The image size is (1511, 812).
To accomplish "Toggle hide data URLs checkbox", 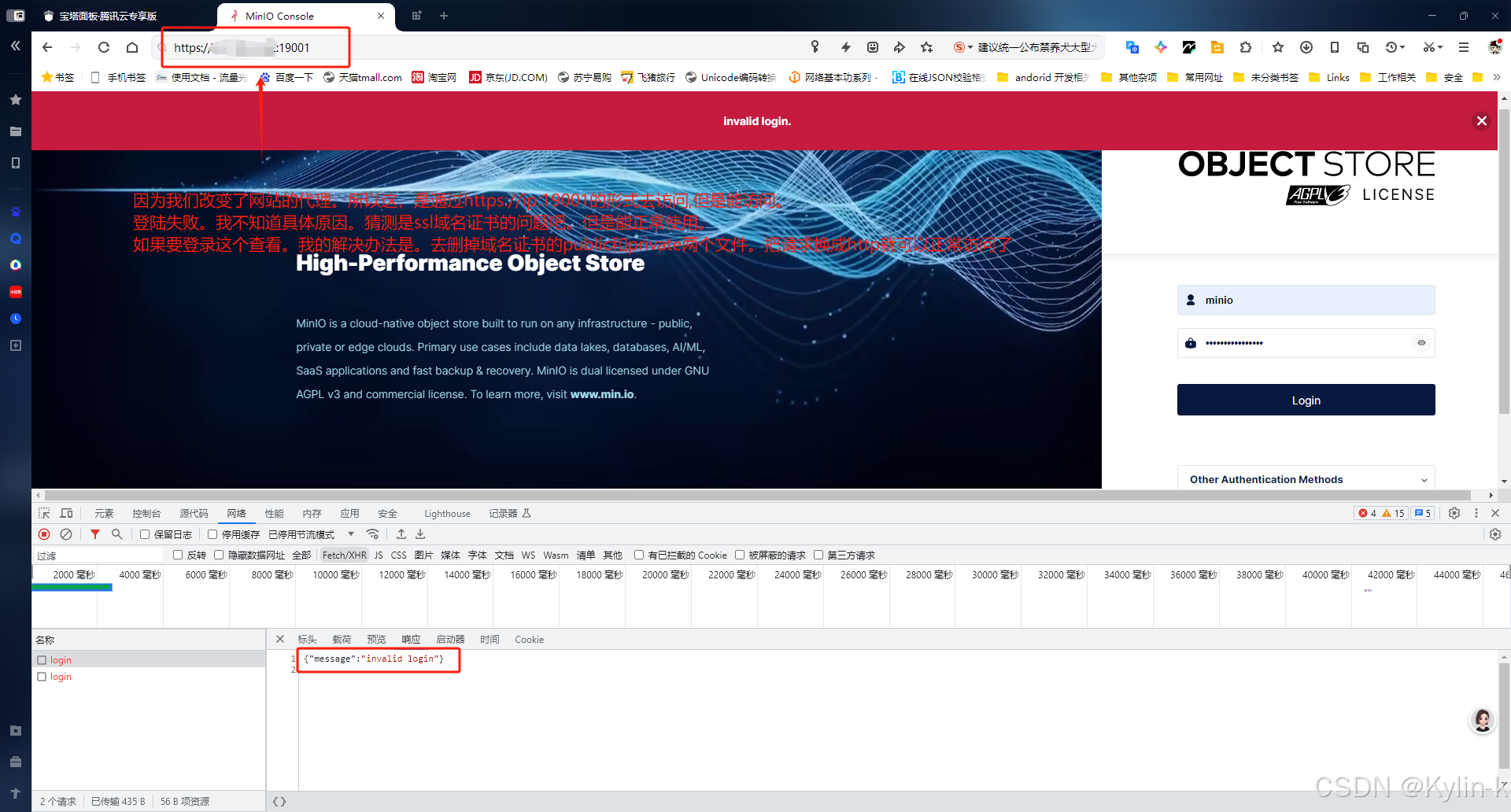I will (219, 555).
